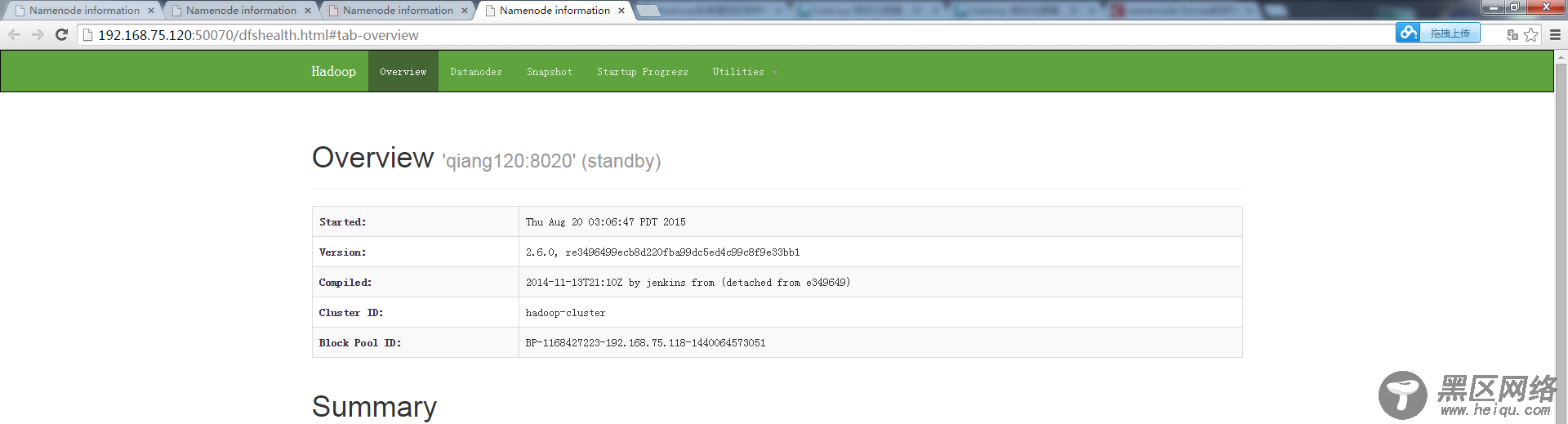The height and width of the screenshot is (424, 1568).
Task: Open the Datanodes page
Action: (476, 72)
